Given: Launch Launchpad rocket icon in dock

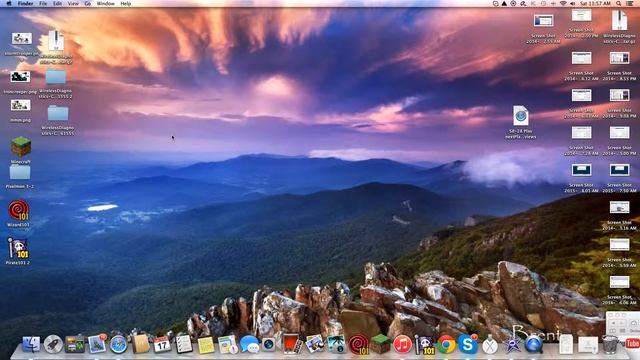Looking at the screenshot, I should (53, 345).
